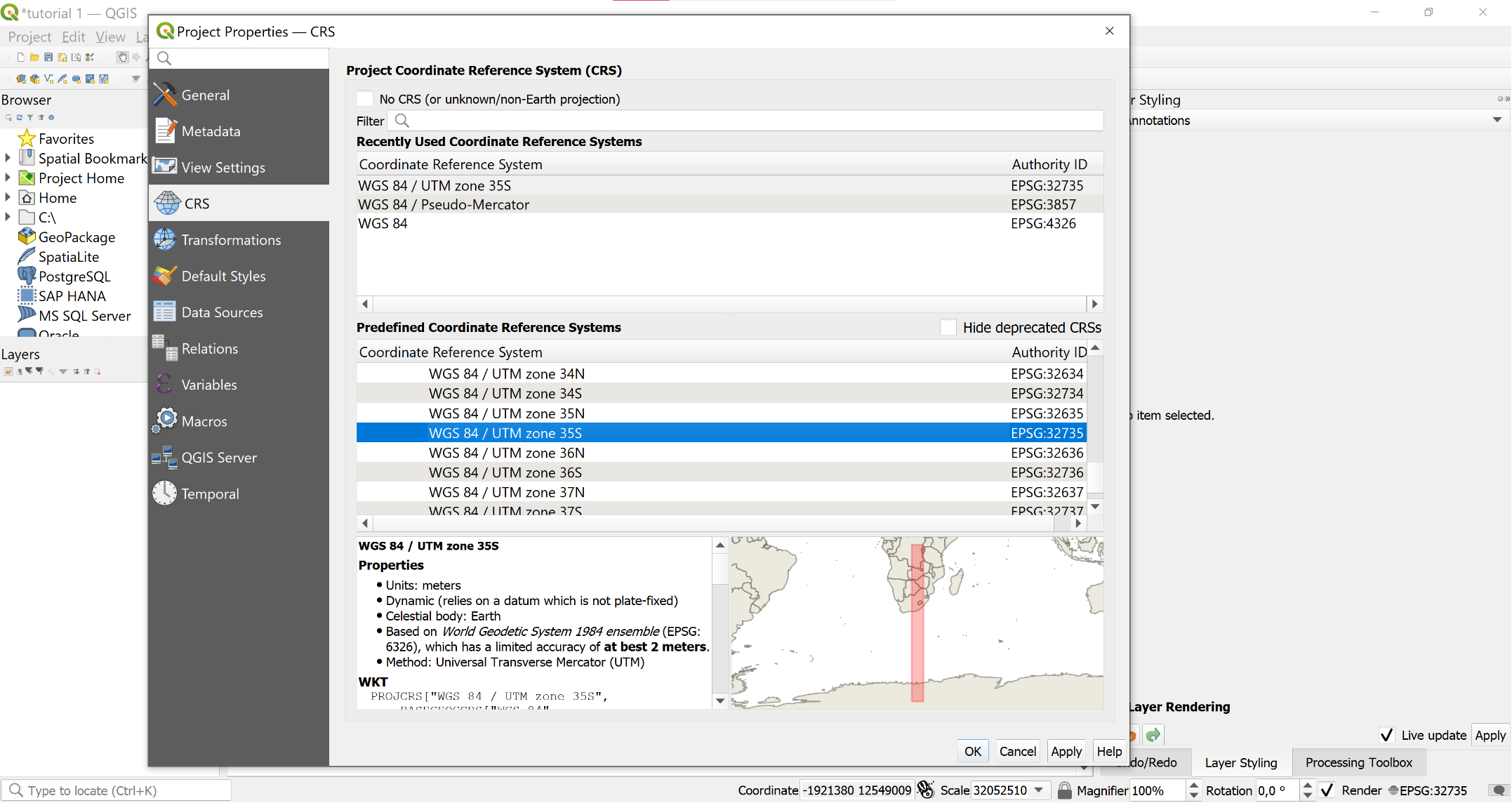Open Layer Styling panel icon in Layers toolbar
Screen dimensions: 1512x803
pos(8,371)
